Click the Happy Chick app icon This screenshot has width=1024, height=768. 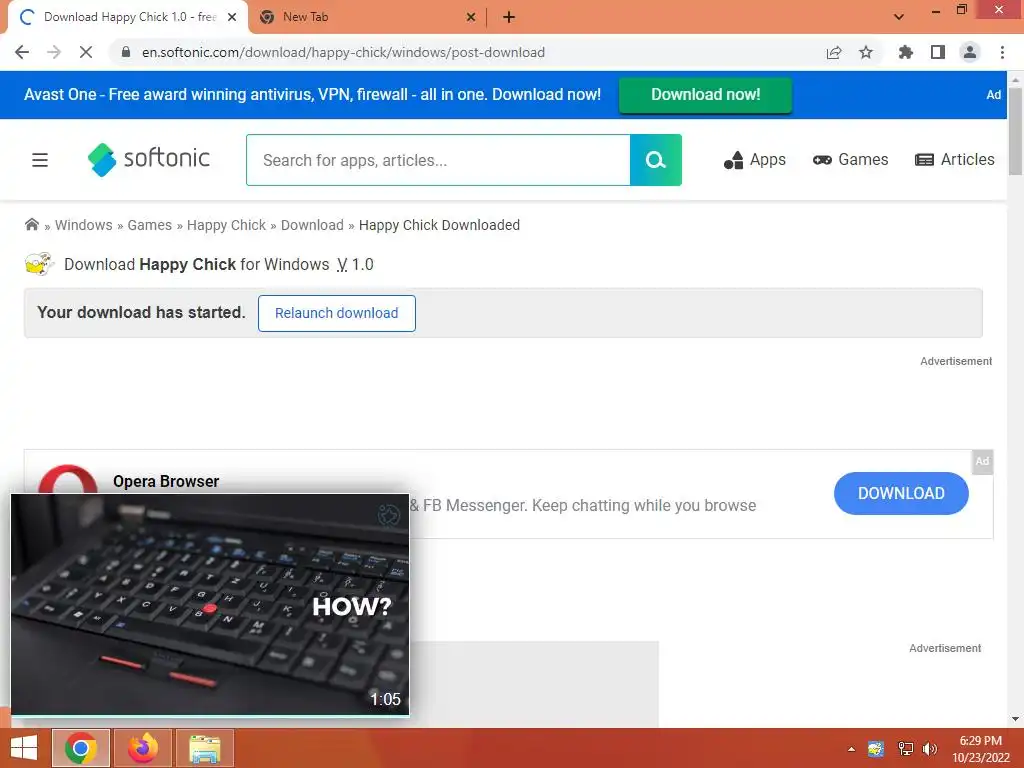point(39,264)
